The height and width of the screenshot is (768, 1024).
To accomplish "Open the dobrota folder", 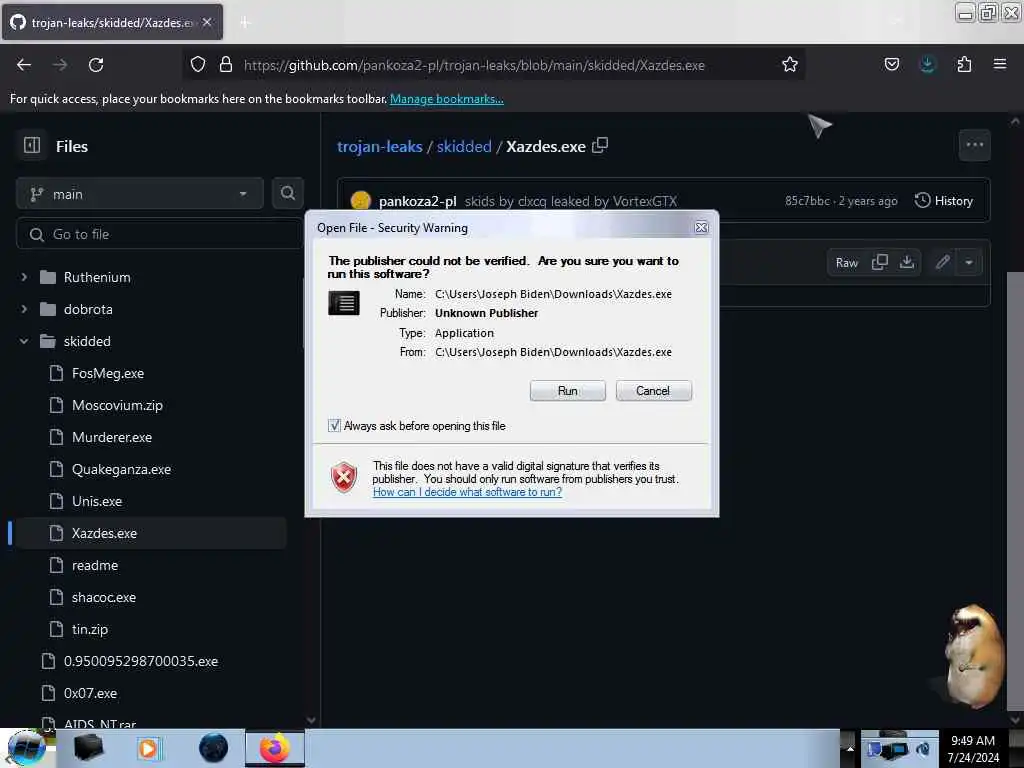I will 88,309.
